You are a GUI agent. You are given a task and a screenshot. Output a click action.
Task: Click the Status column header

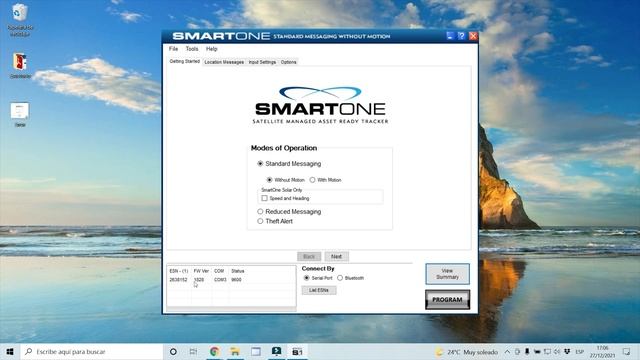click(x=238, y=271)
